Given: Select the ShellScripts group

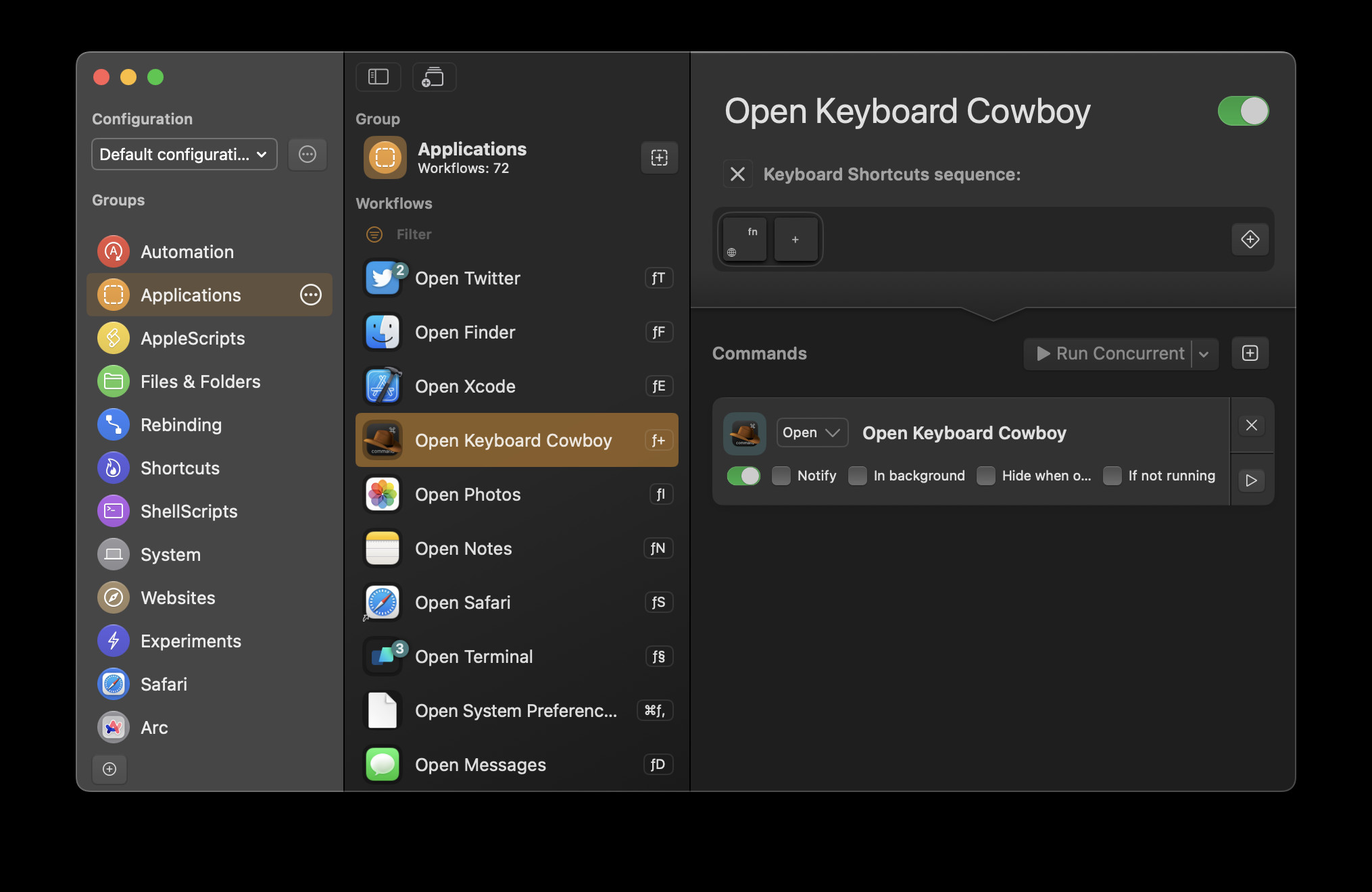Looking at the screenshot, I should pos(210,512).
